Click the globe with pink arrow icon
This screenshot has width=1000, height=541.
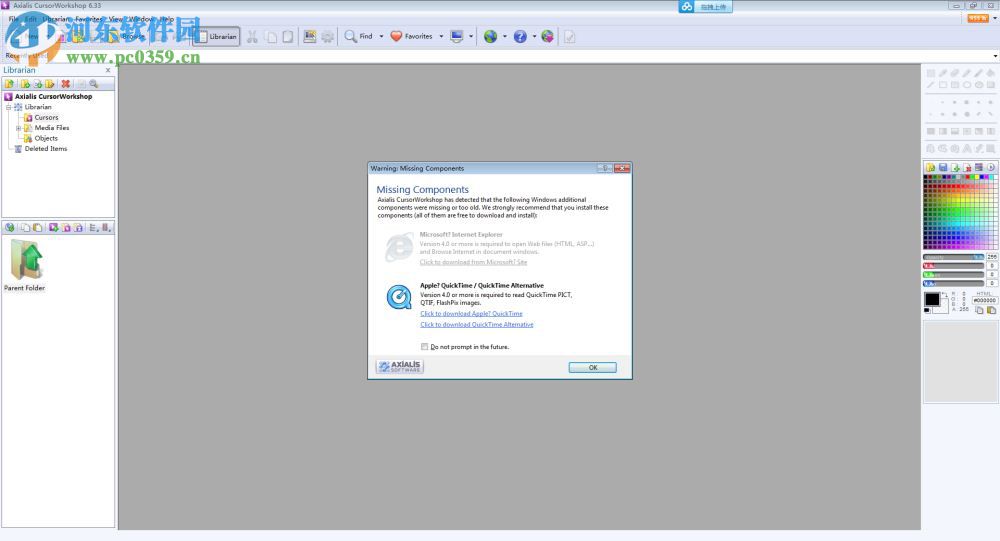tap(547, 36)
